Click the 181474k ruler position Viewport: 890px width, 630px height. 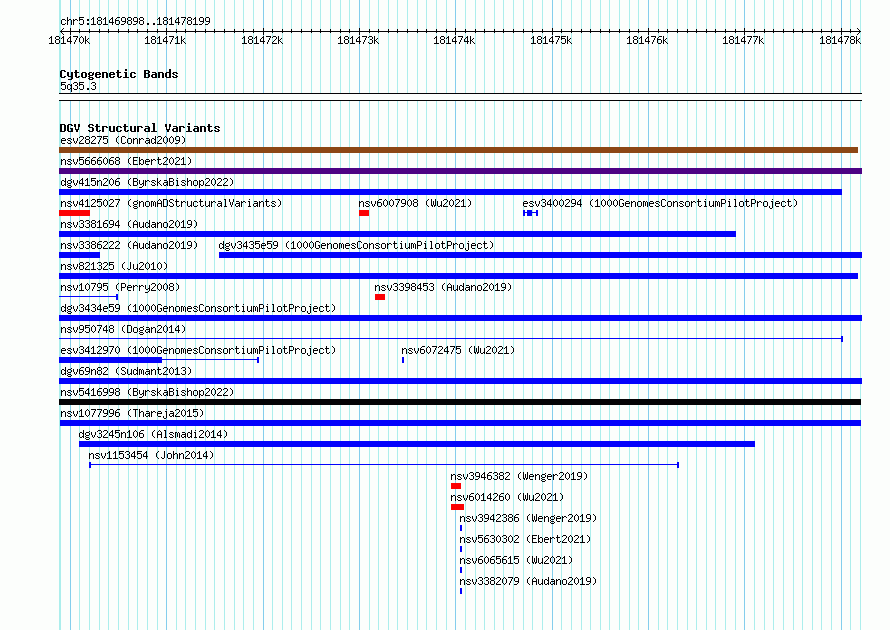(x=454, y=40)
